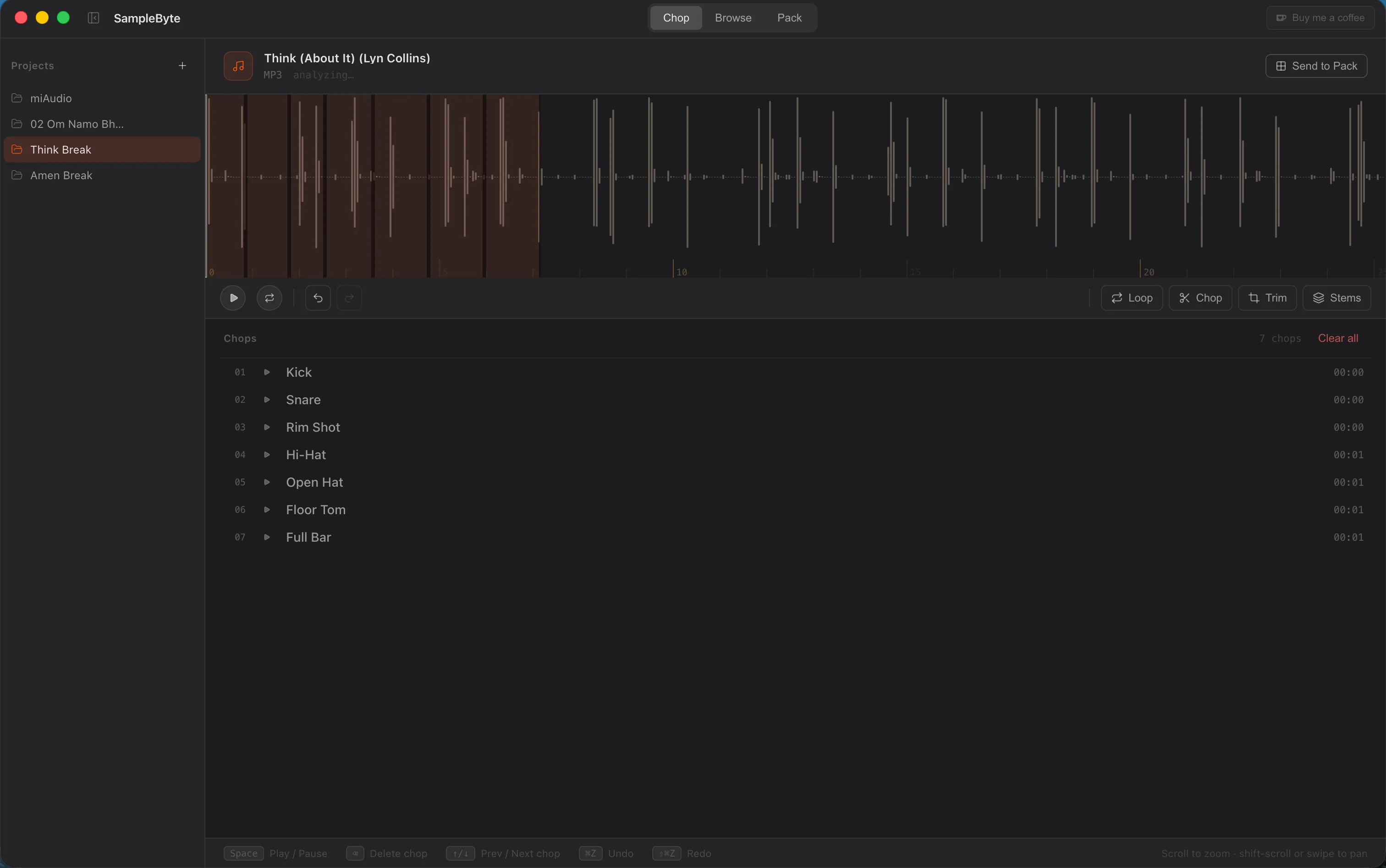1386x868 pixels.
Task: Toggle loop playback round button
Action: point(269,298)
